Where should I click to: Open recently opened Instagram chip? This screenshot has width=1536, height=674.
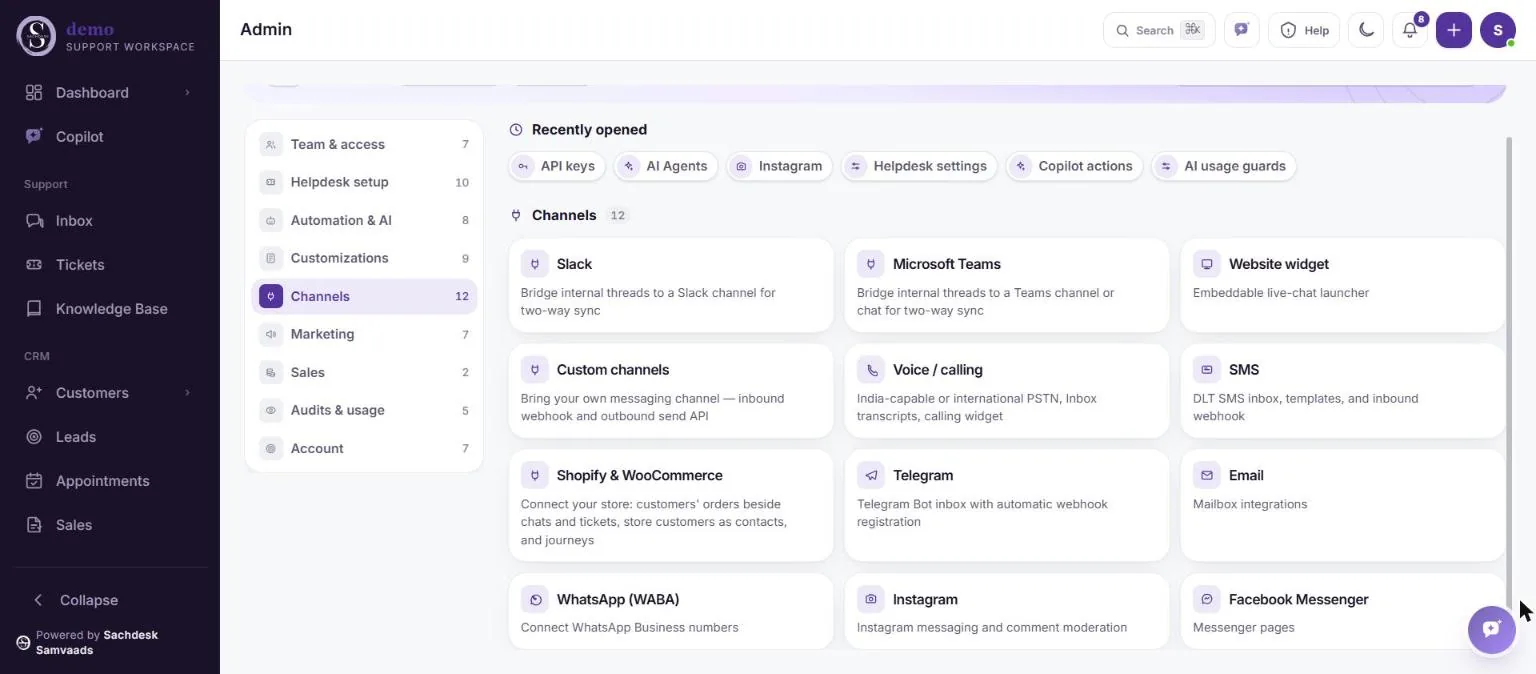tap(780, 166)
